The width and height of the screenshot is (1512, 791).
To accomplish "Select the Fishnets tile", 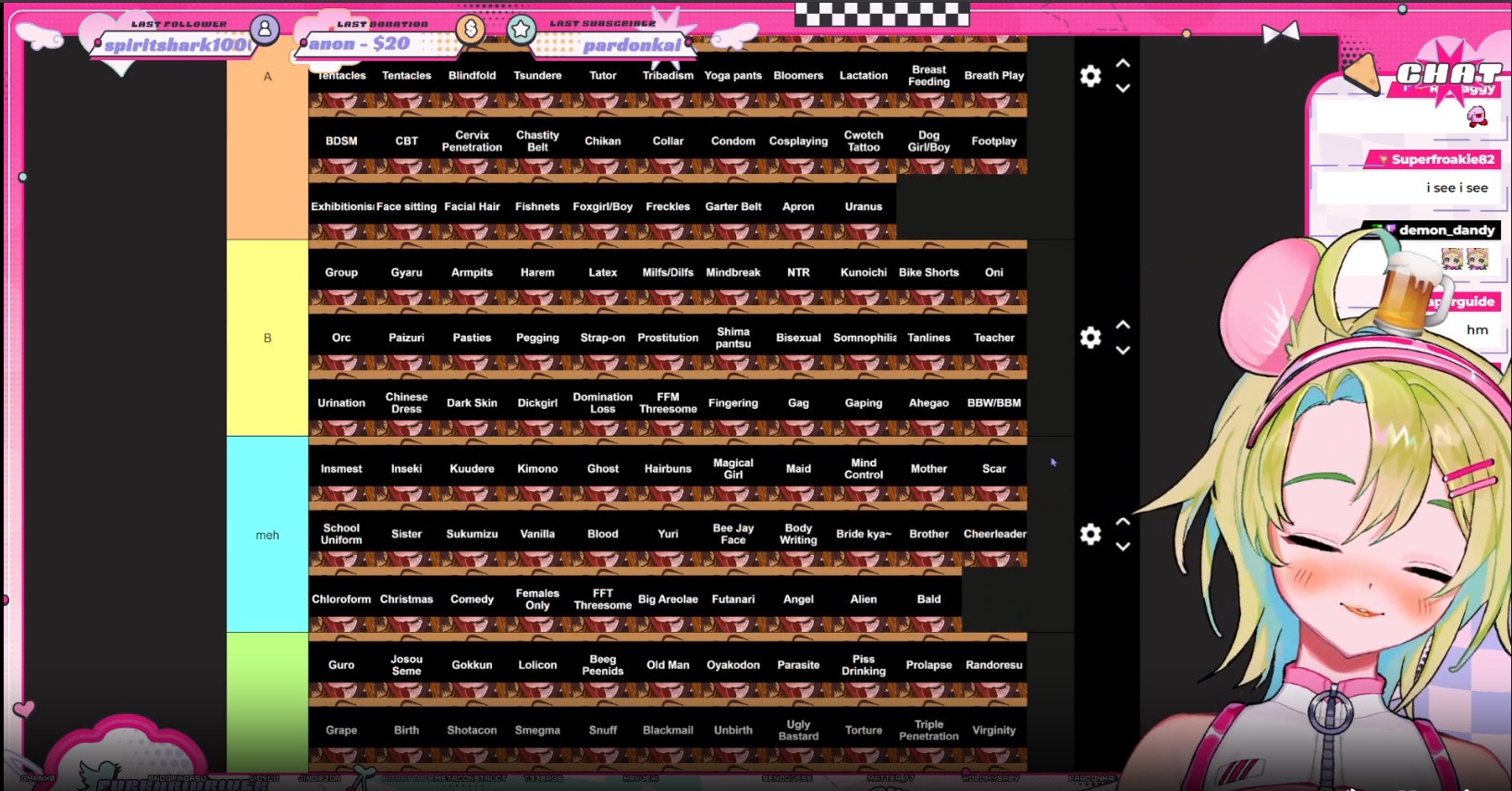I will pos(537,207).
